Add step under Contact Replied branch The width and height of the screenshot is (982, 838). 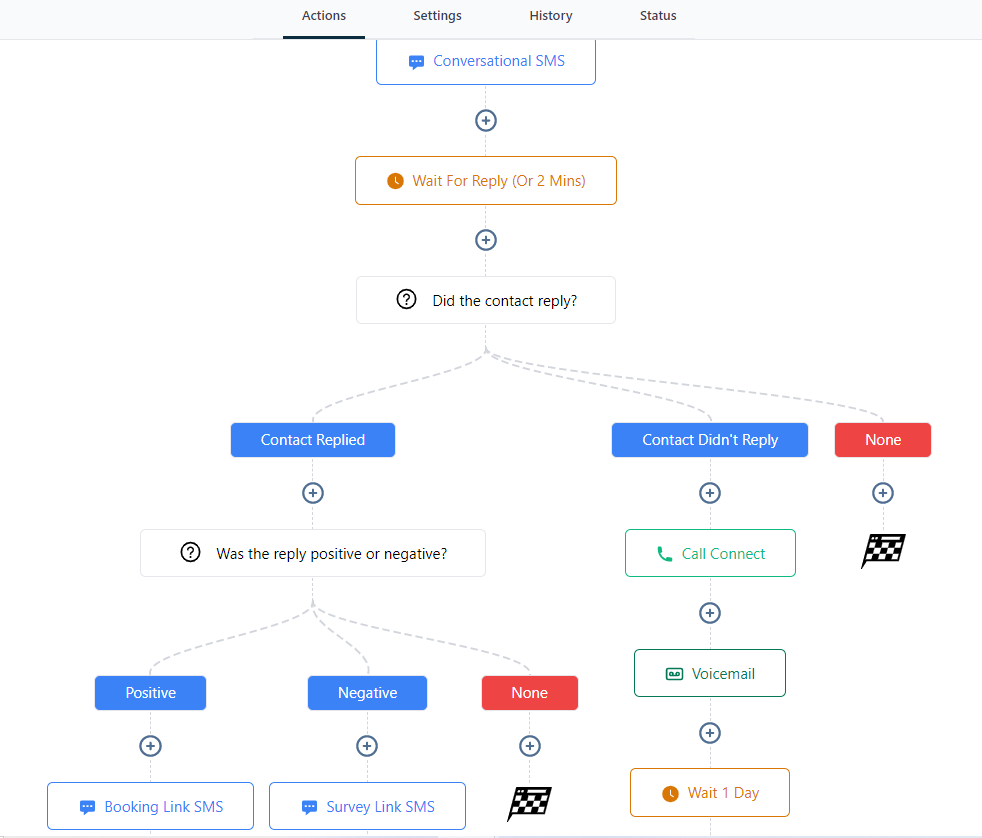click(313, 493)
